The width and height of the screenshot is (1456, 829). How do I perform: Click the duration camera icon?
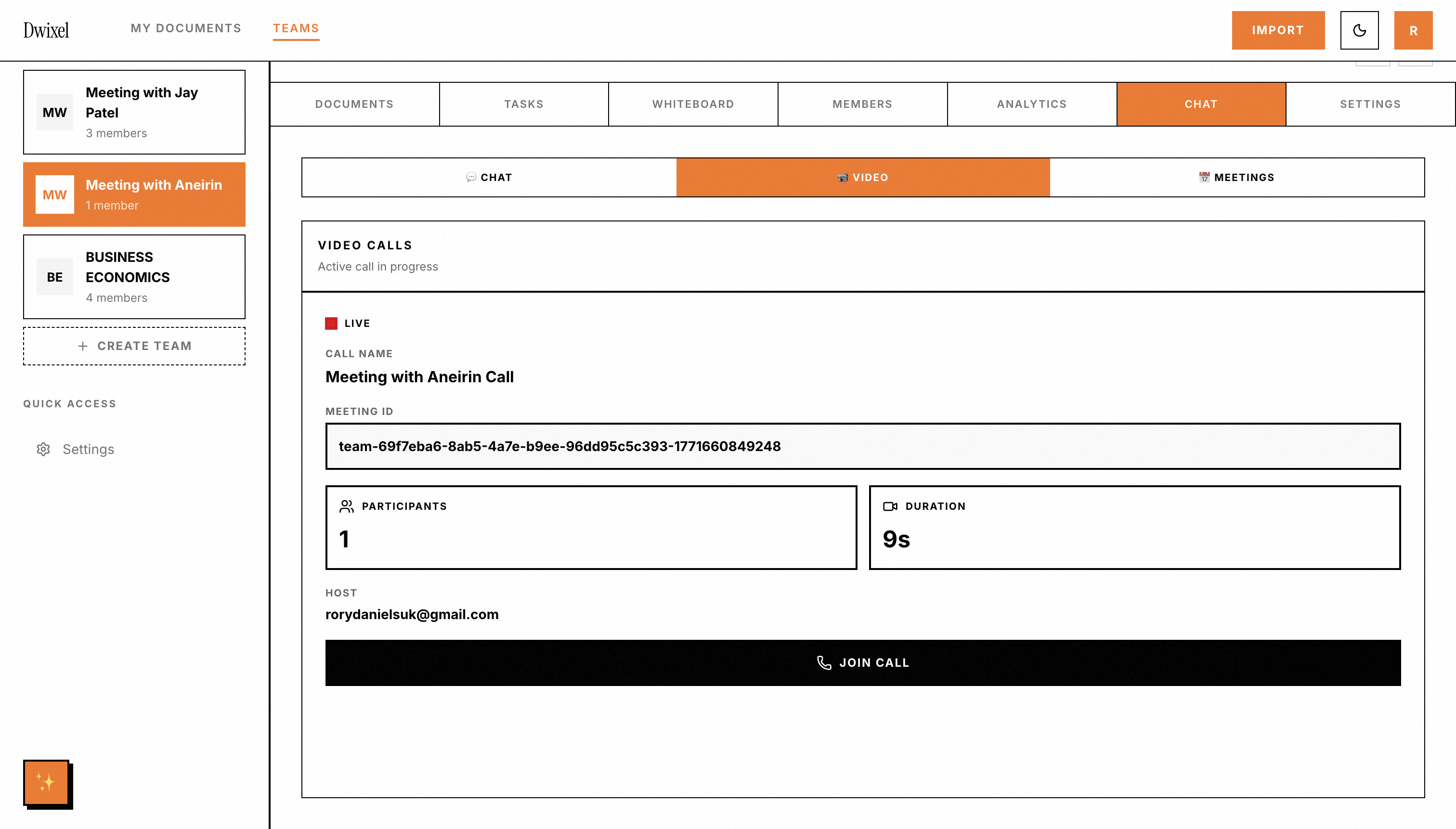pos(890,506)
